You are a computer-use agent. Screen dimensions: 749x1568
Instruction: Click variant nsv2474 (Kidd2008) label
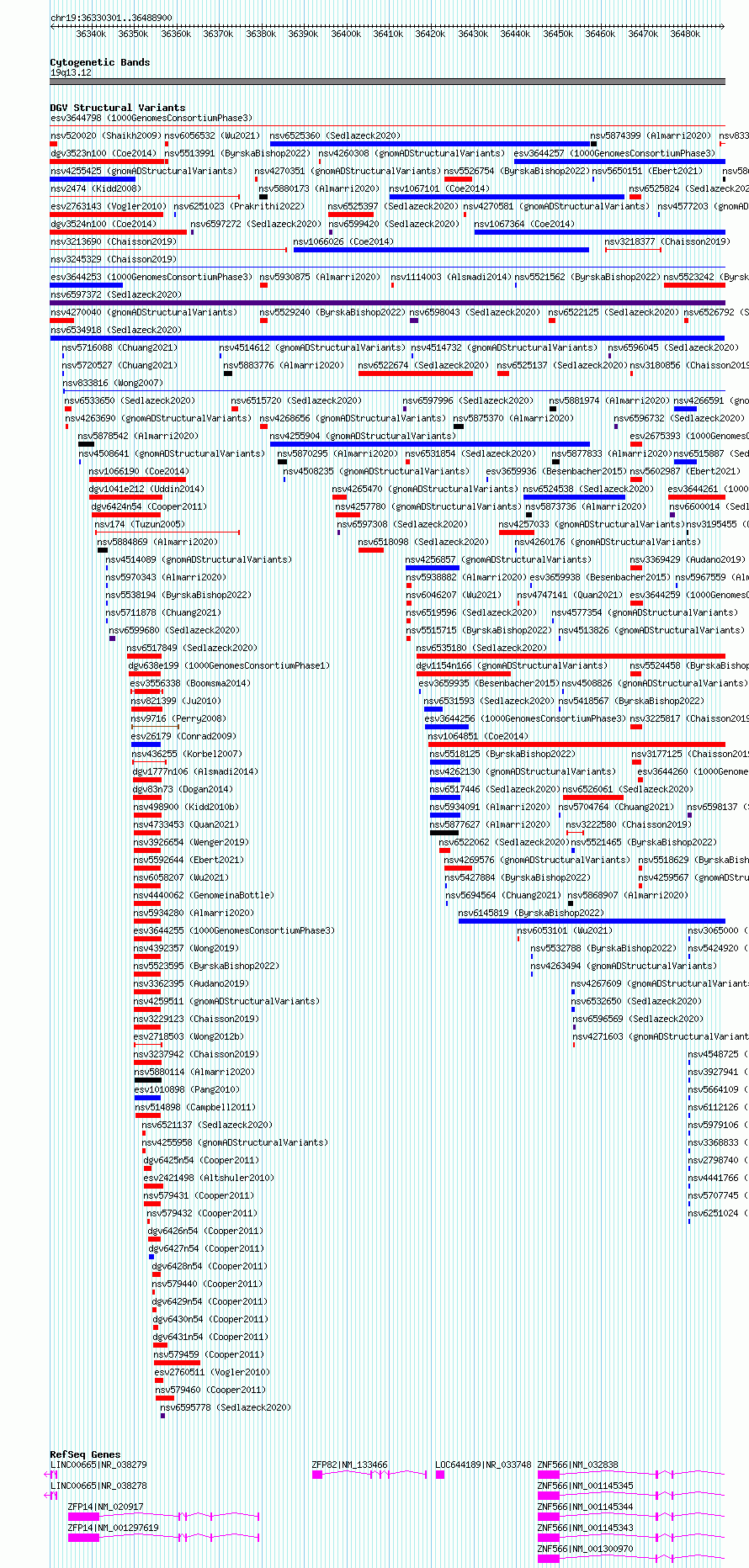click(x=96, y=188)
